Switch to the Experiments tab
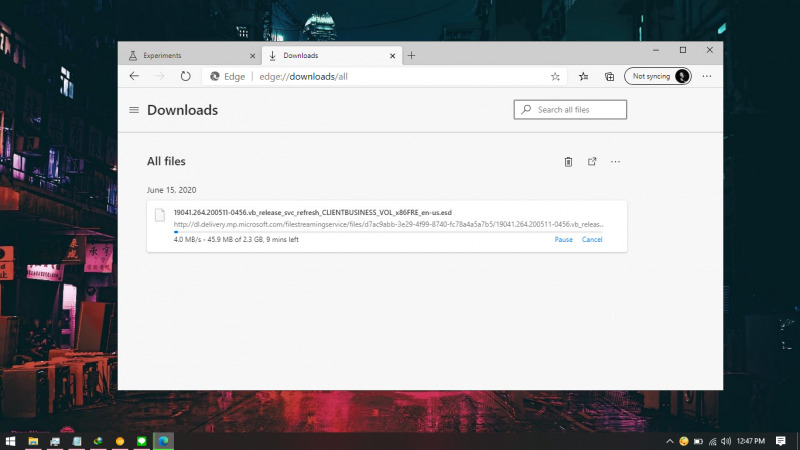Screen dimensions: 800x450 [x=190, y=55]
